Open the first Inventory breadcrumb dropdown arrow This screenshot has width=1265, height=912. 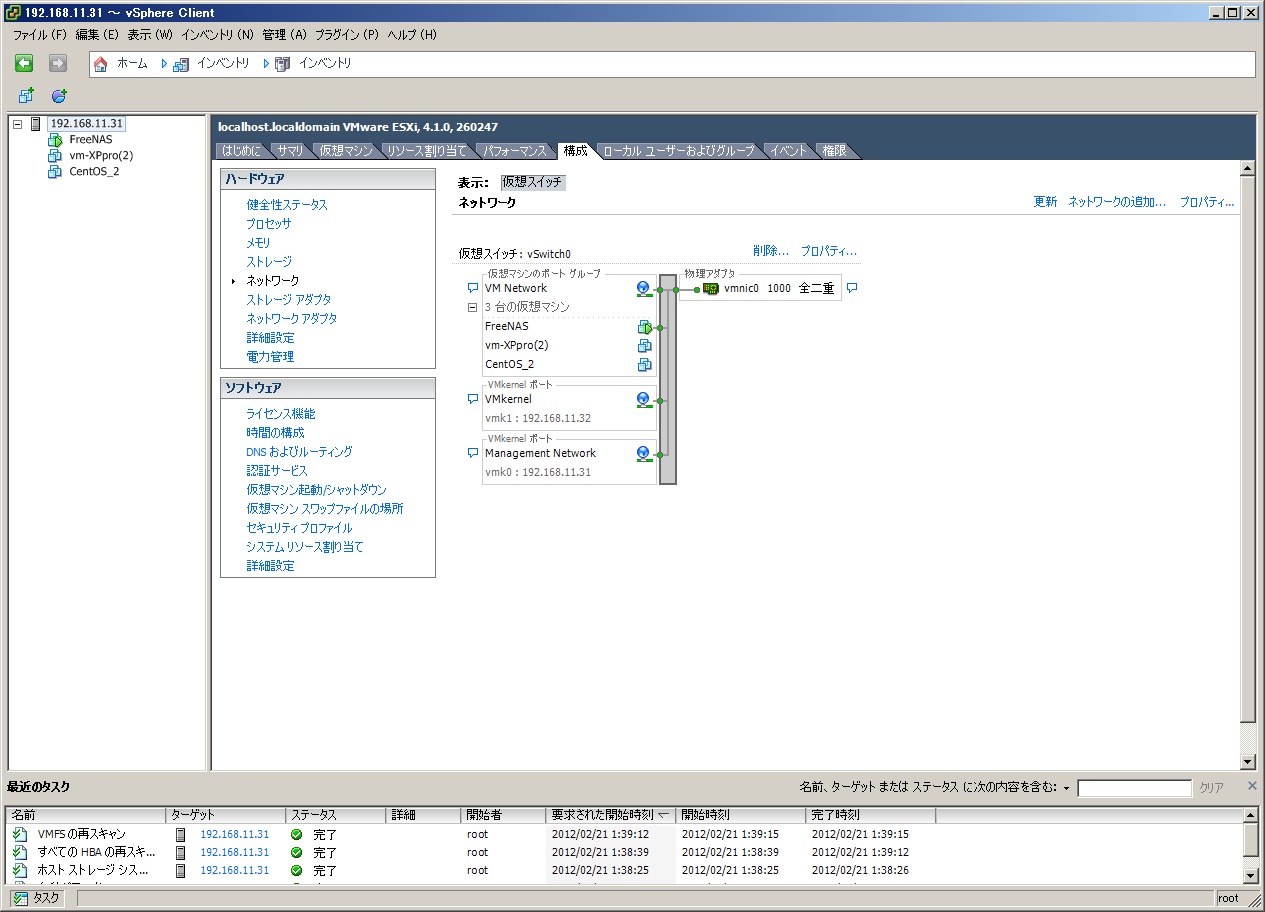(x=165, y=64)
